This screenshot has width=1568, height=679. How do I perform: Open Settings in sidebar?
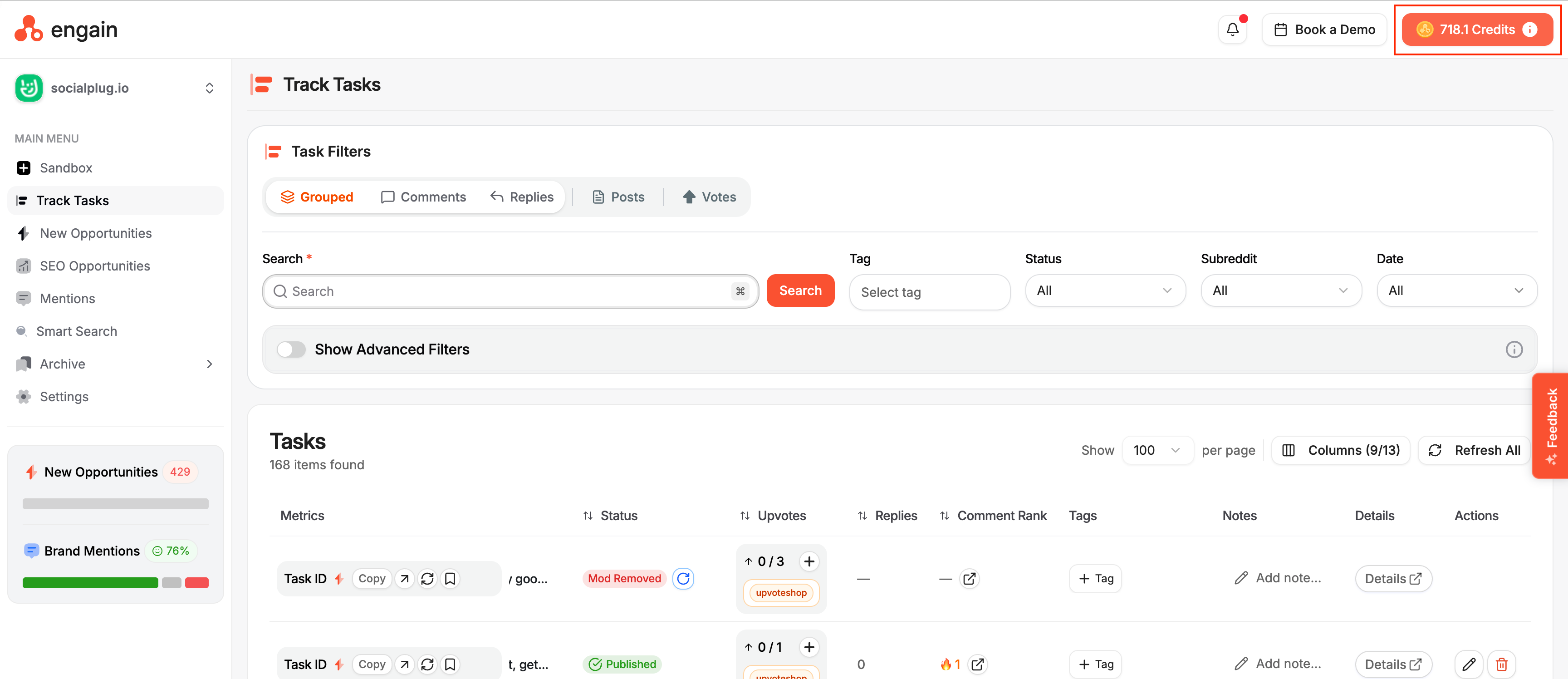116,396
